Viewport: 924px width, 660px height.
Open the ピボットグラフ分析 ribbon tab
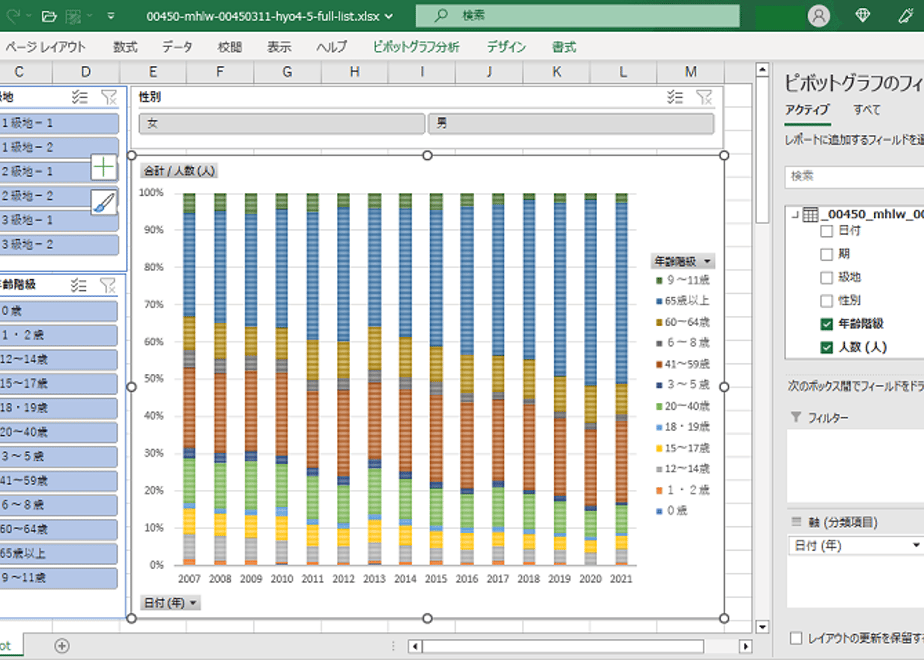pos(416,47)
